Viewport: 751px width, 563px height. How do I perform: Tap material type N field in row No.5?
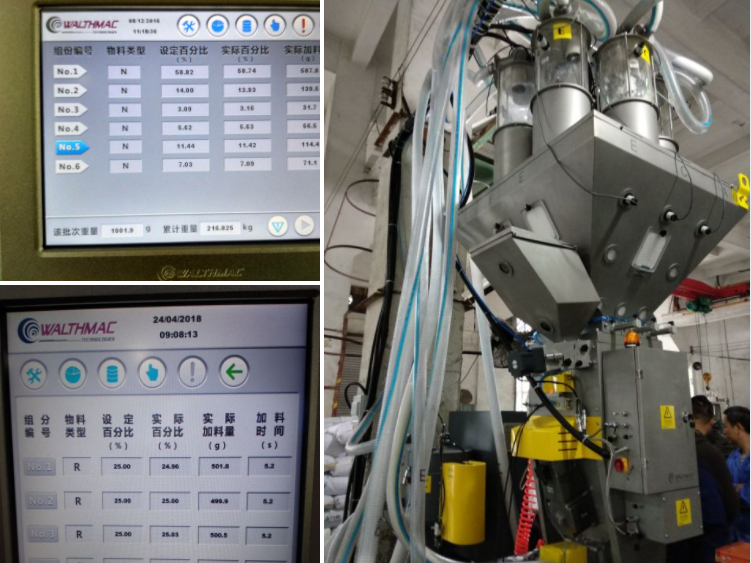(x=125, y=147)
